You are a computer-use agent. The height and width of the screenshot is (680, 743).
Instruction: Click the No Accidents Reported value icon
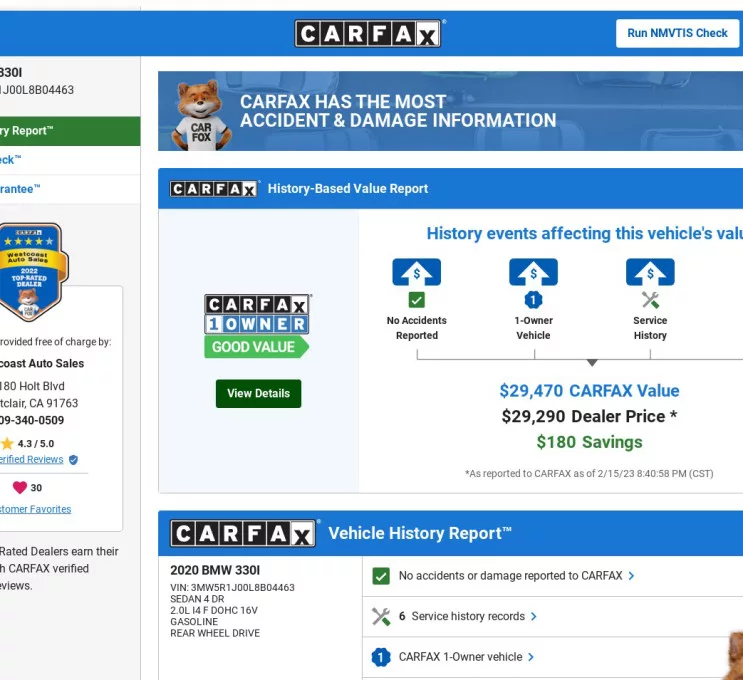click(x=416, y=272)
